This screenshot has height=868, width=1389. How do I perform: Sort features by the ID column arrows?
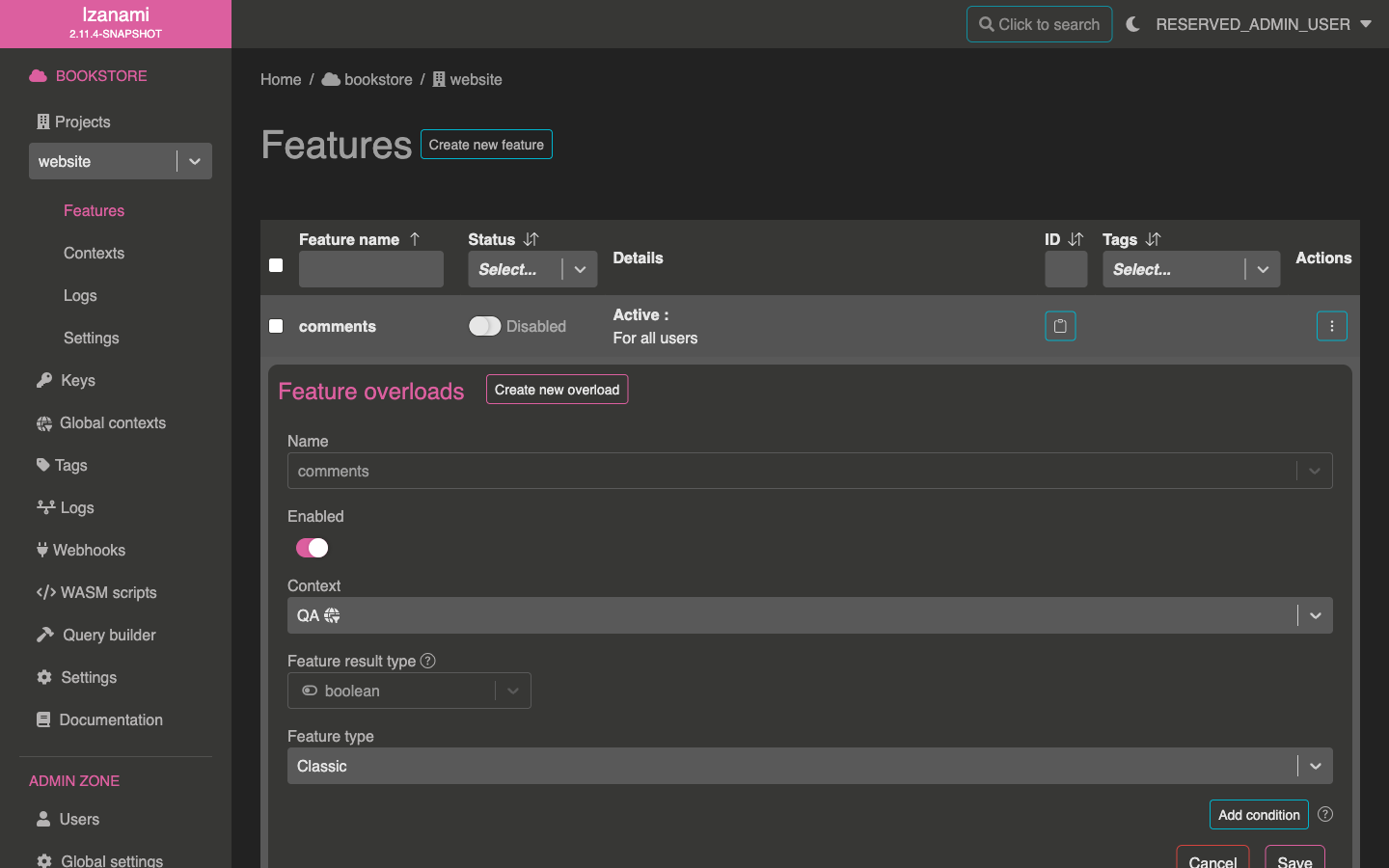coord(1076,239)
